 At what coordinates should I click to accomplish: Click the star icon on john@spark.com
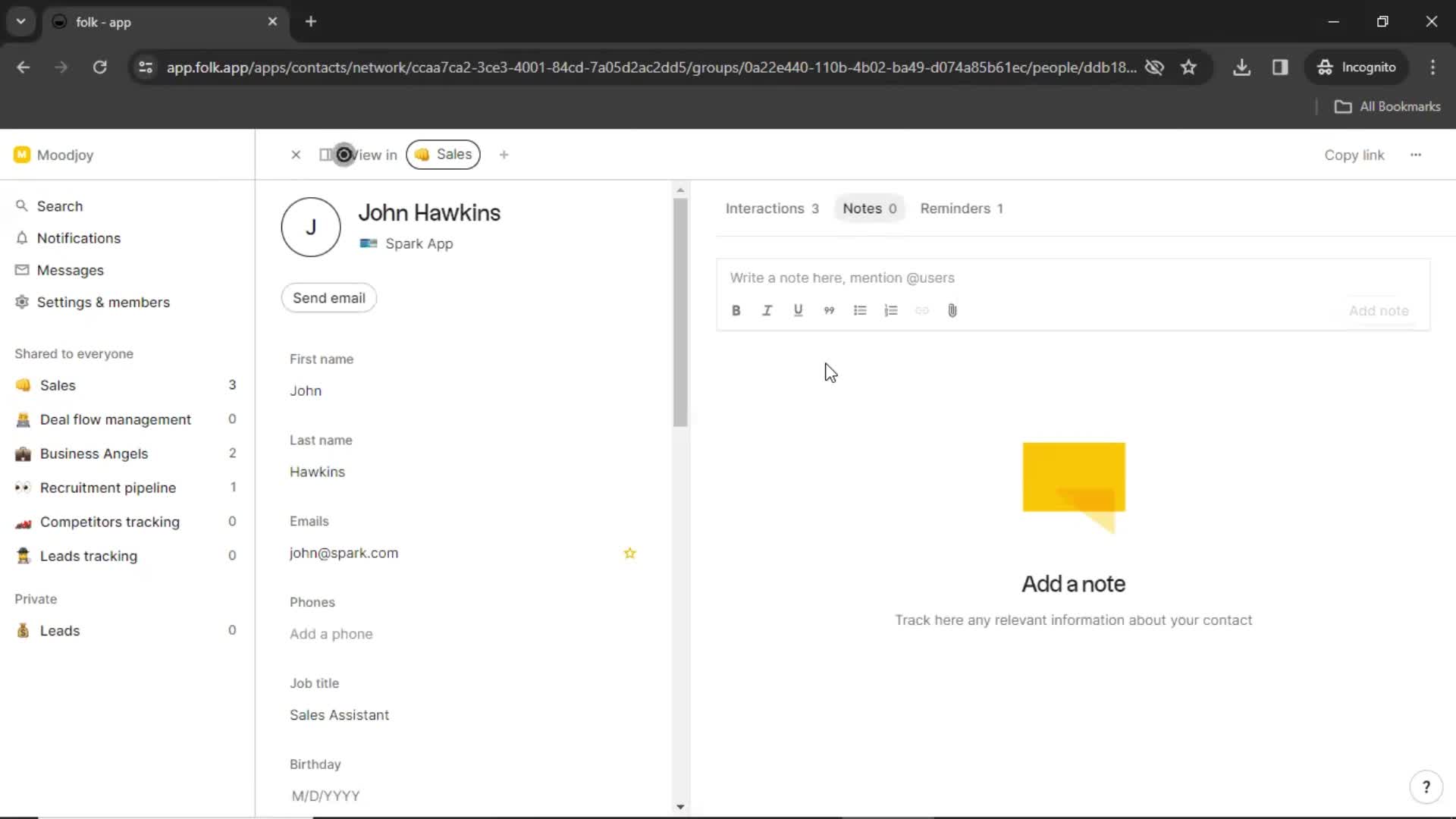(x=630, y=552)
